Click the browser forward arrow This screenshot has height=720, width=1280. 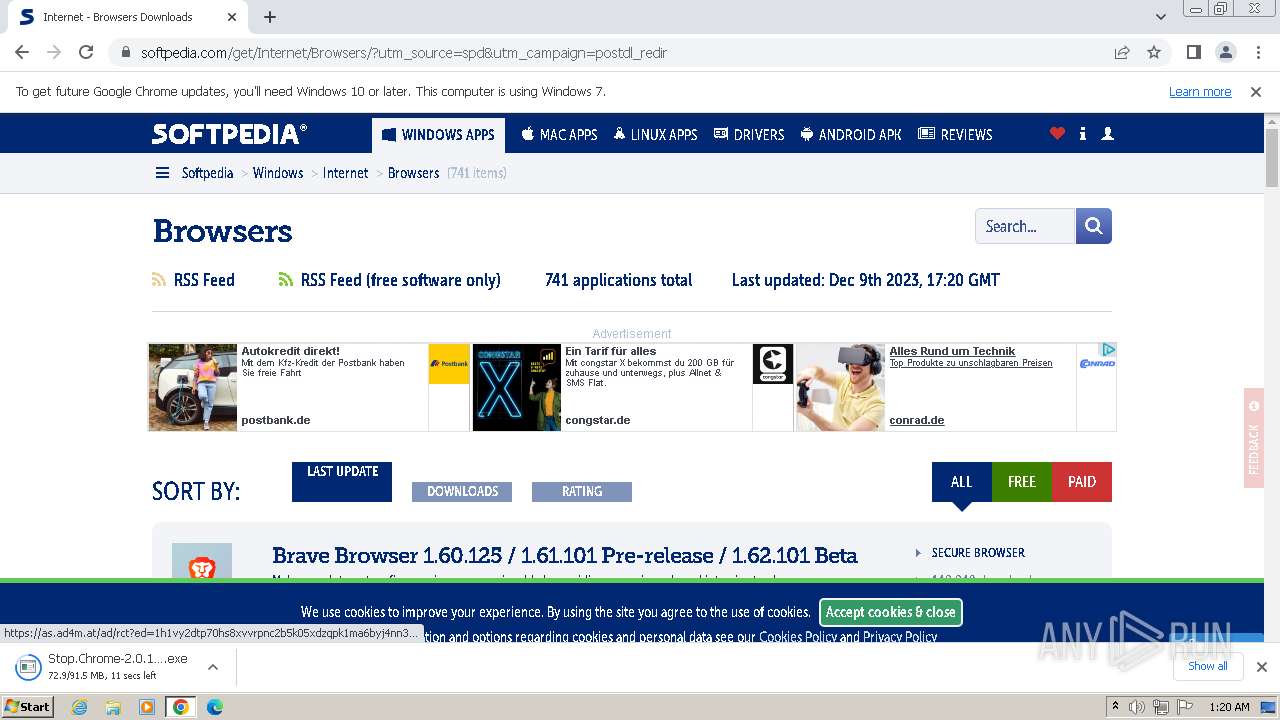(54, 52)
